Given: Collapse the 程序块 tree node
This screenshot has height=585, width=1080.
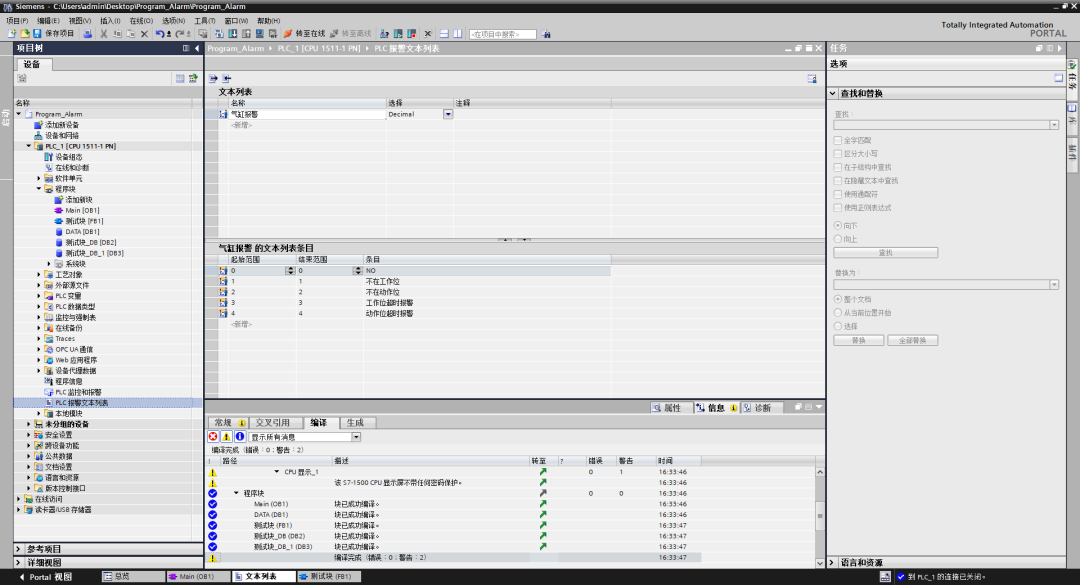Looking at the screenshot, I should pos(39,189).
